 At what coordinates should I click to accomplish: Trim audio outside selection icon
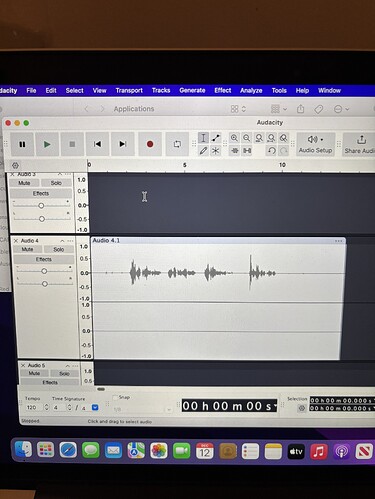click(235, 151)
